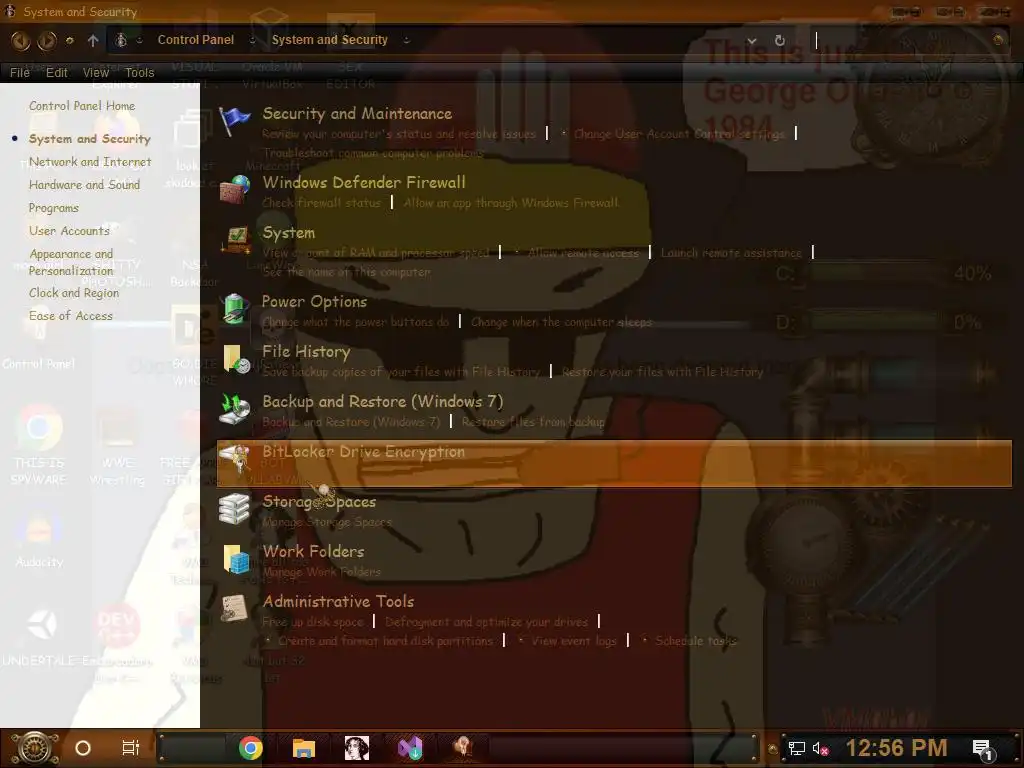1024x768 pixels.
Task: Open User Accounts category
Action: pos(69,231)
